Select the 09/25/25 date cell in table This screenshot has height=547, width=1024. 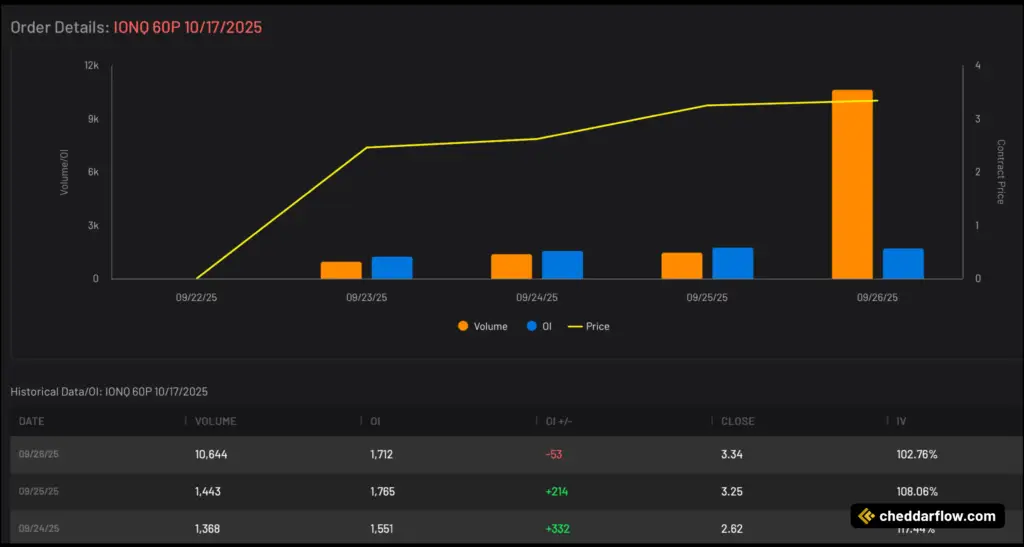coord(39,492)
